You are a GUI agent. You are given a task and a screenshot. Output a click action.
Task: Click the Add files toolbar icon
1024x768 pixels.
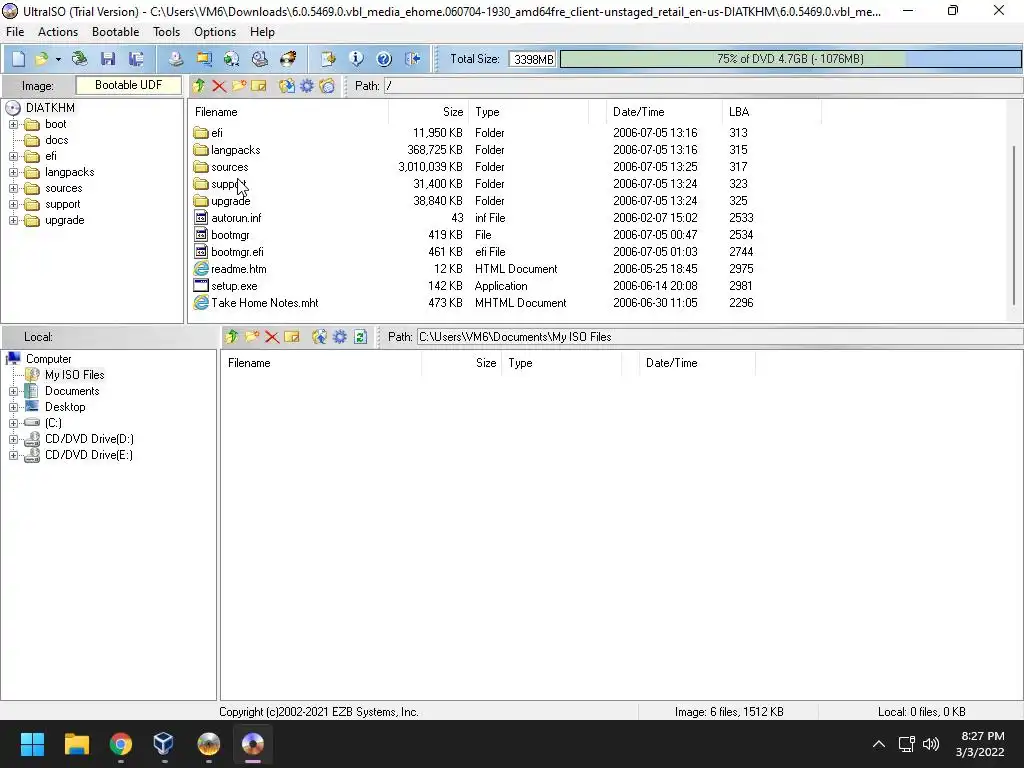click(328, 59)
